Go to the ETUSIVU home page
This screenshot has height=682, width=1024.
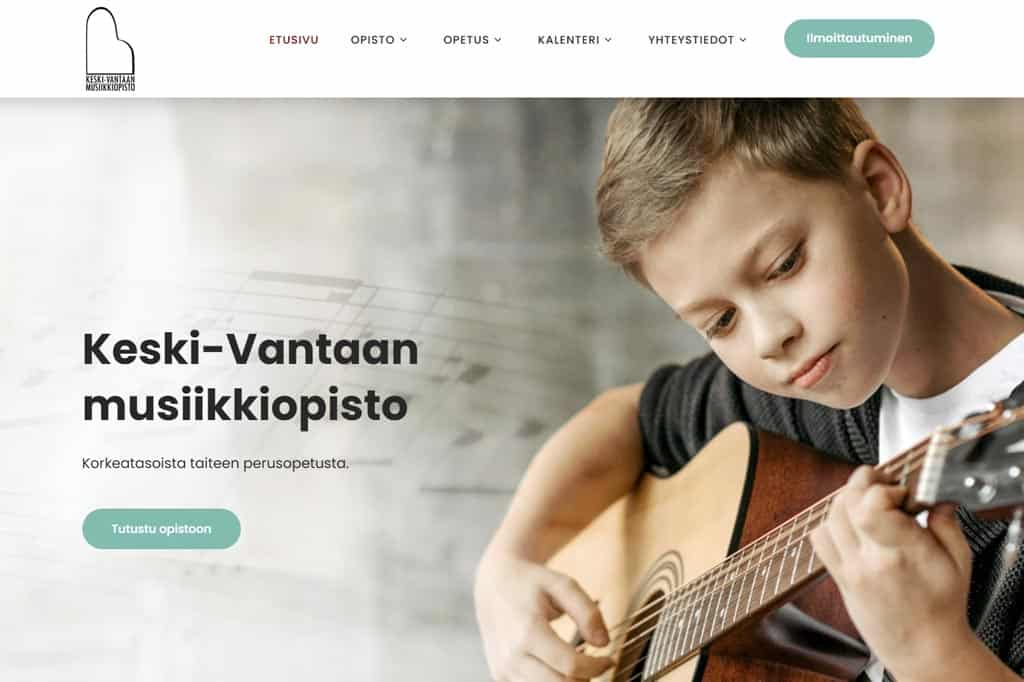[294, 40]
